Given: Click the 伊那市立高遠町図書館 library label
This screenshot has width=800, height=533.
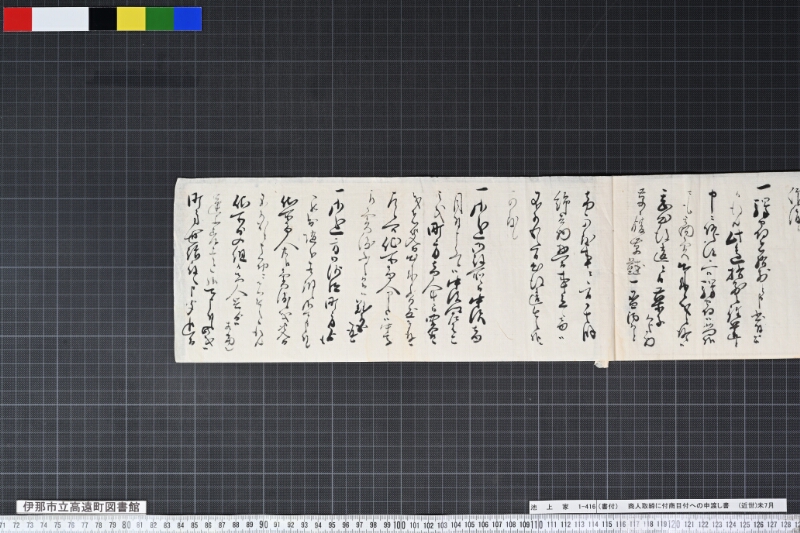Looking at the screenshot, I should 81,507.
